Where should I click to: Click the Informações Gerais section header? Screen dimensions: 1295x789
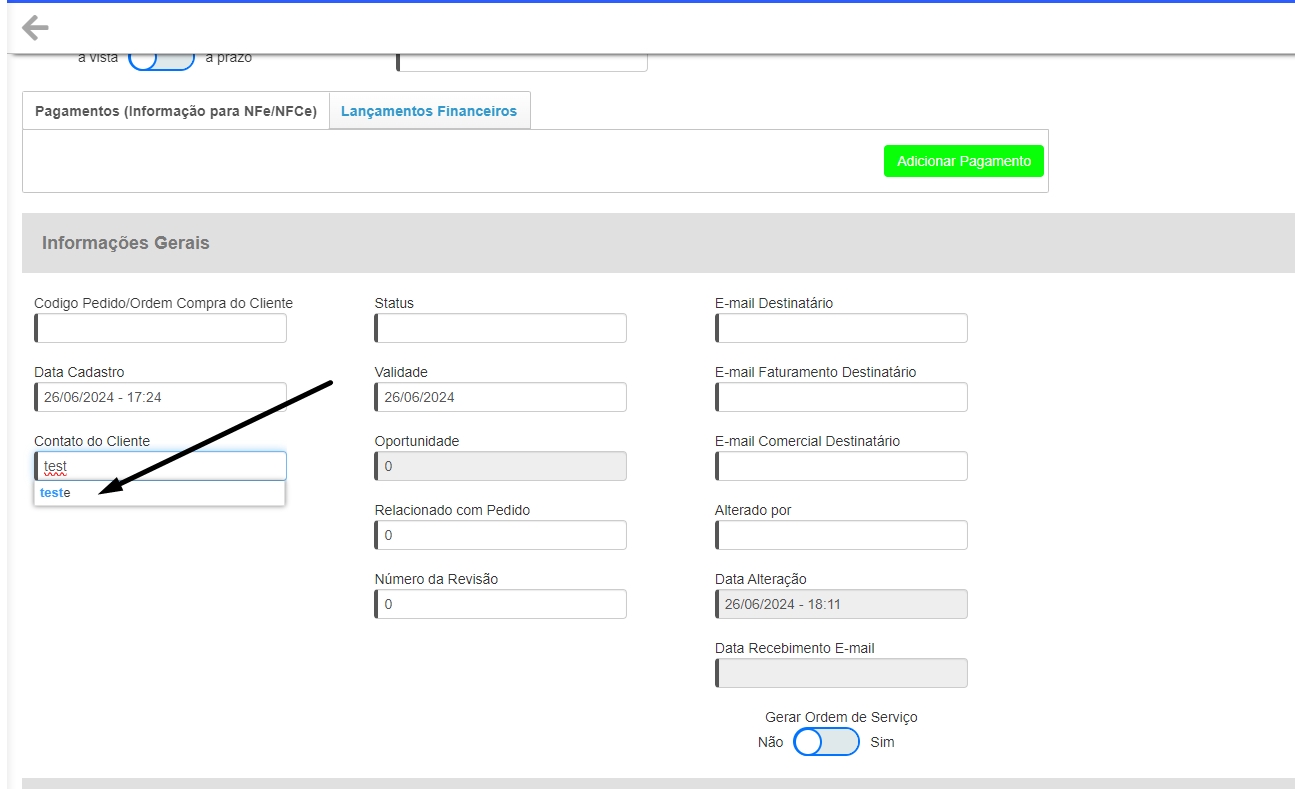[126, 243]
